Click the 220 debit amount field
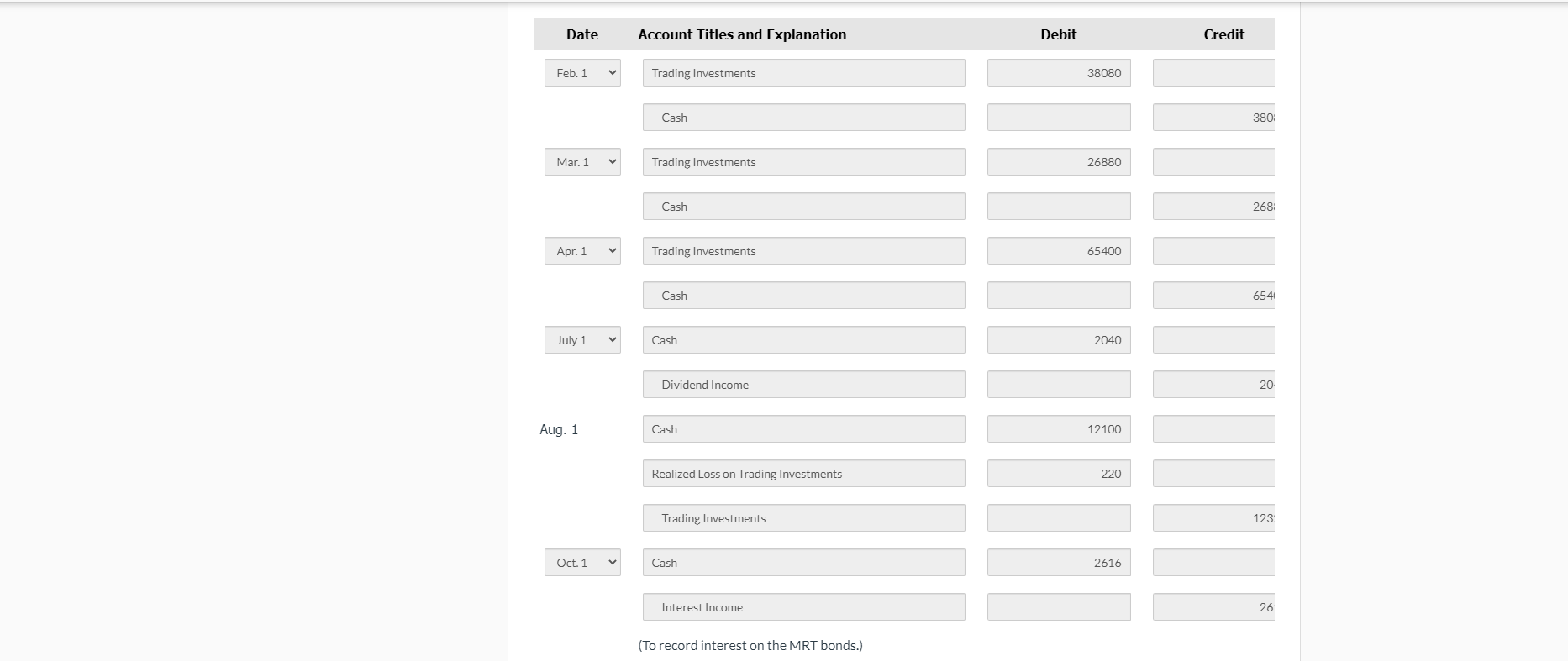The height and width of the screenshot is (661, 1568). [1058, 473]
